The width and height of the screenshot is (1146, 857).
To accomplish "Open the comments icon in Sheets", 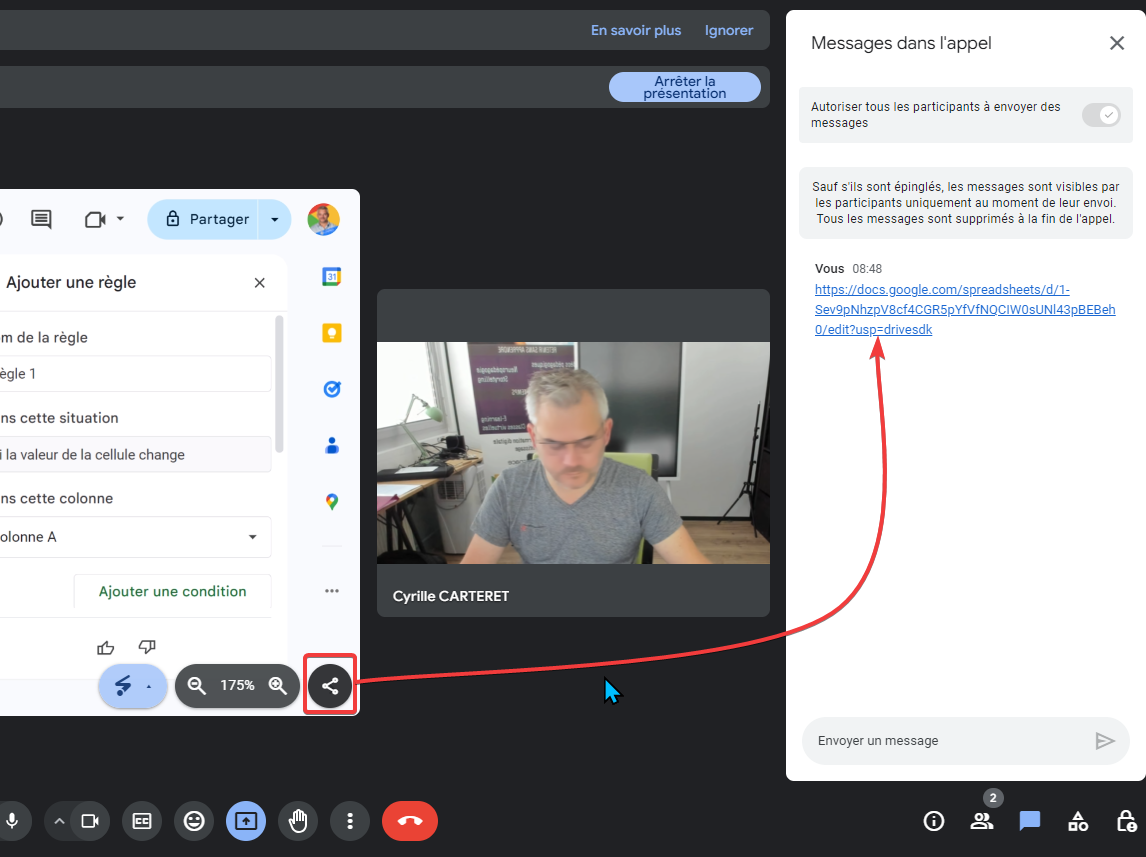I will tap(41, 219).
